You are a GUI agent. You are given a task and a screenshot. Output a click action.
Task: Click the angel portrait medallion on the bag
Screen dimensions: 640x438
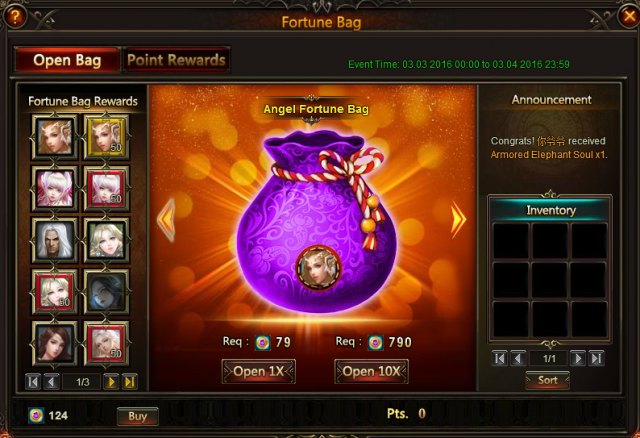tap(318, 268)
